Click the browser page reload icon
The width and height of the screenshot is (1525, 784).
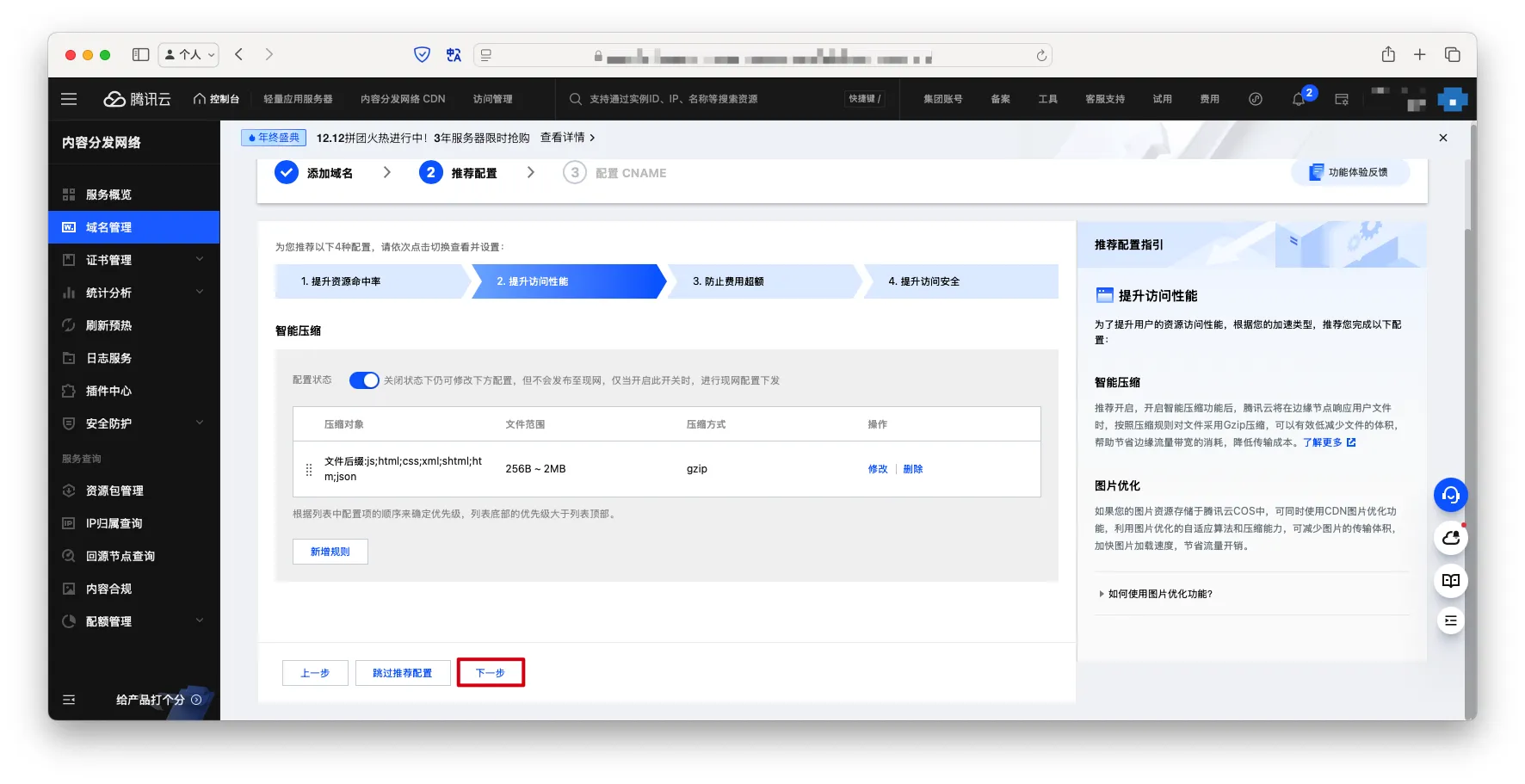[x=1041, y=56]
